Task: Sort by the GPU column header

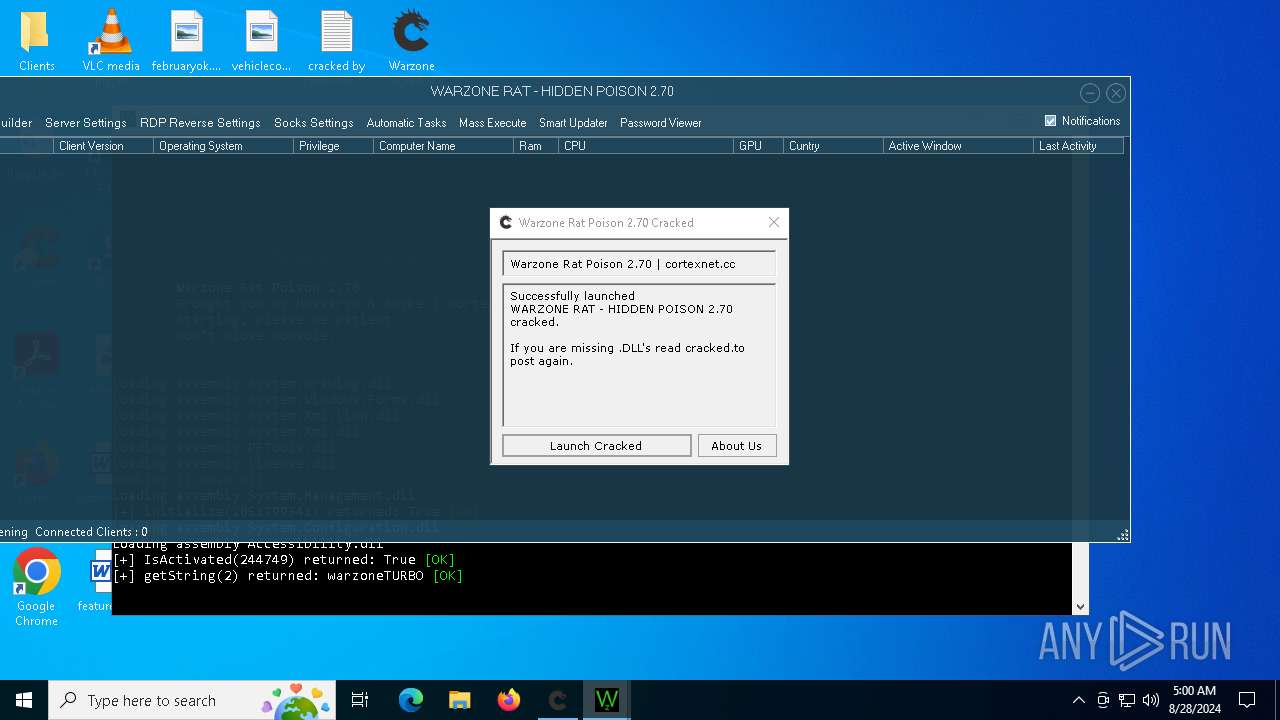Action: (x=759, y=146)
